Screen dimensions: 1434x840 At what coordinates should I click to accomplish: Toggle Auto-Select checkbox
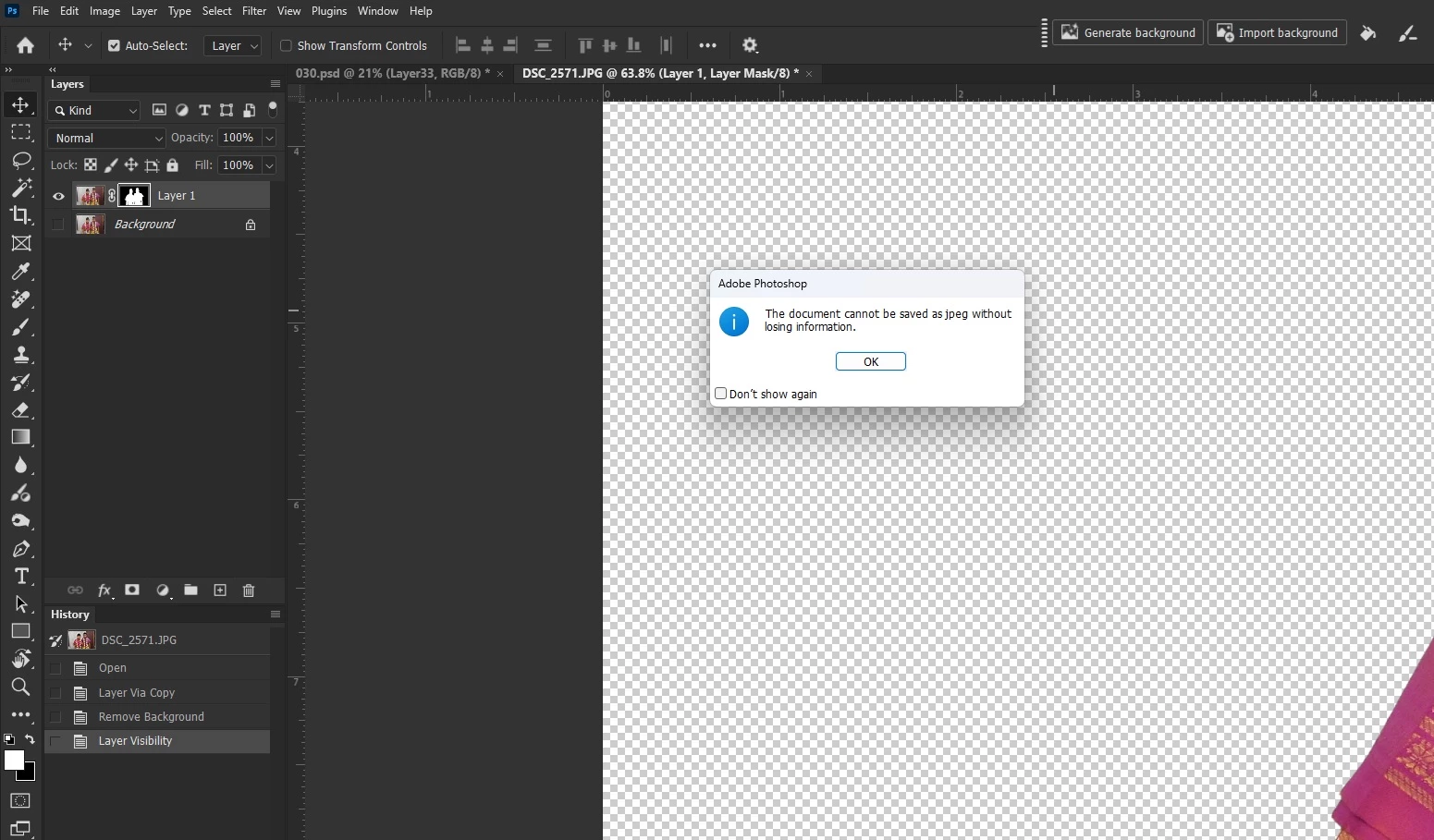point(114,45)
